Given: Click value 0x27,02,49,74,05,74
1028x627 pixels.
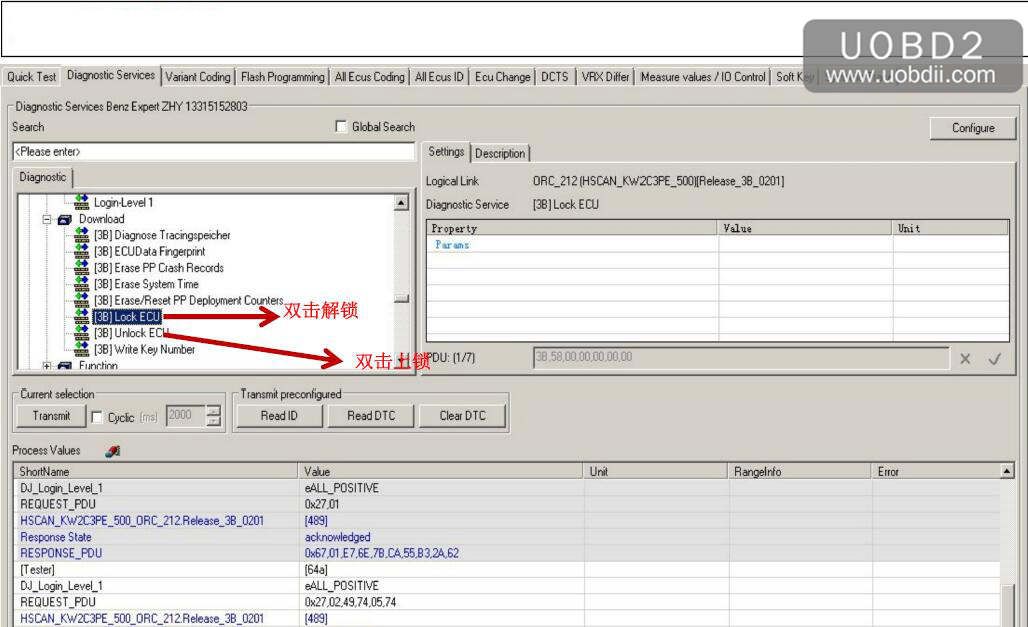Looking at the screenshot, I should point(350,602).
